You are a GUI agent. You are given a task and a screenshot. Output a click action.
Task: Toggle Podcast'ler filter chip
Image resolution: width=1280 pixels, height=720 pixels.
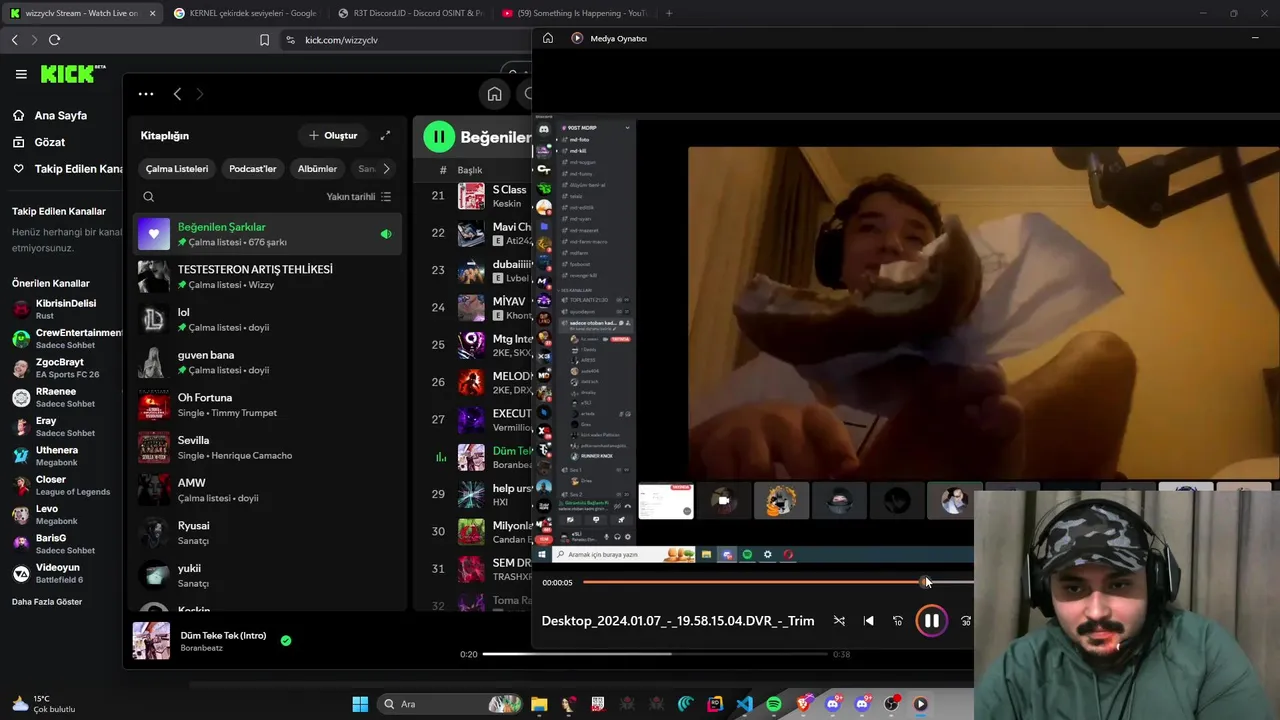point(253,169)
